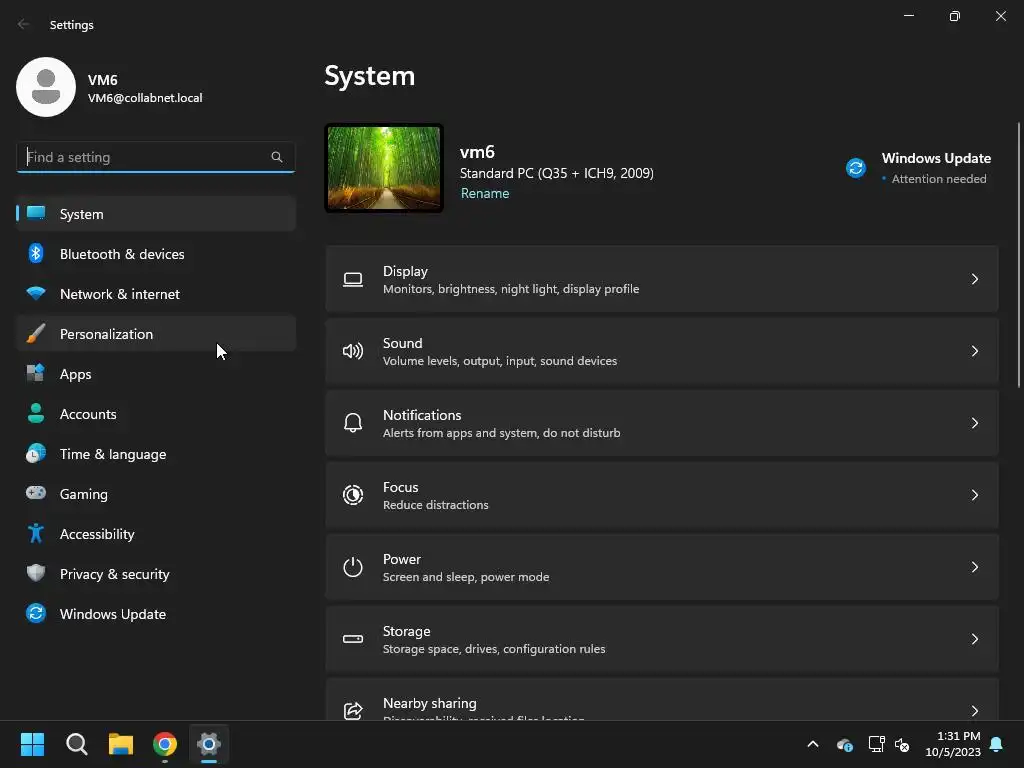Click the Gaming controller icon
Screen dimensions: 1024x768
(x=36, y=493)
